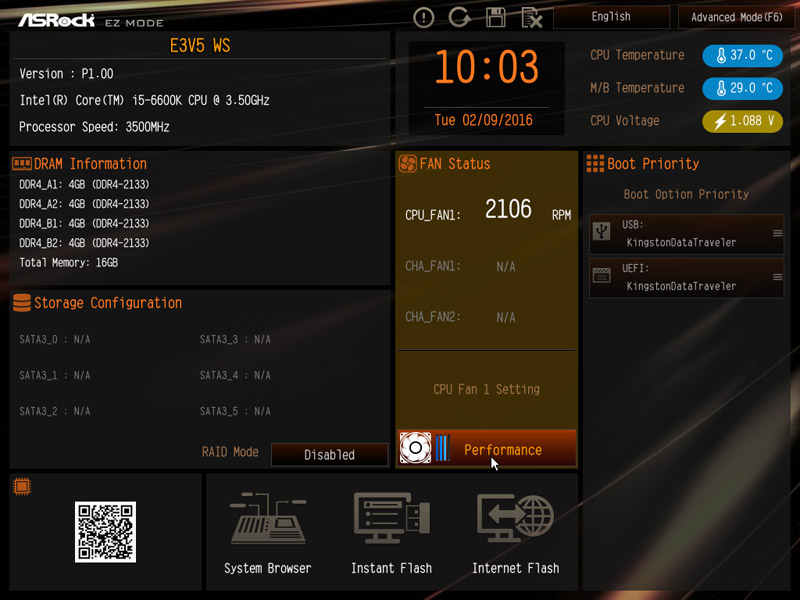Click the Processor Speed: 3500MHz line
The image size is (800, 600).
coord(94,127)
